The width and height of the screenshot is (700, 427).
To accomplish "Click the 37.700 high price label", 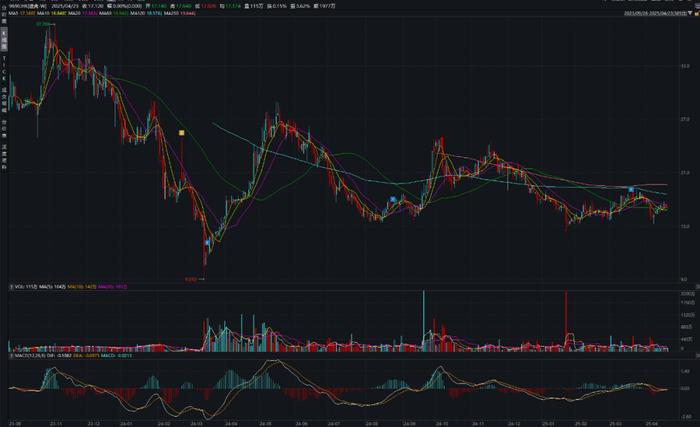I will 43,24.
